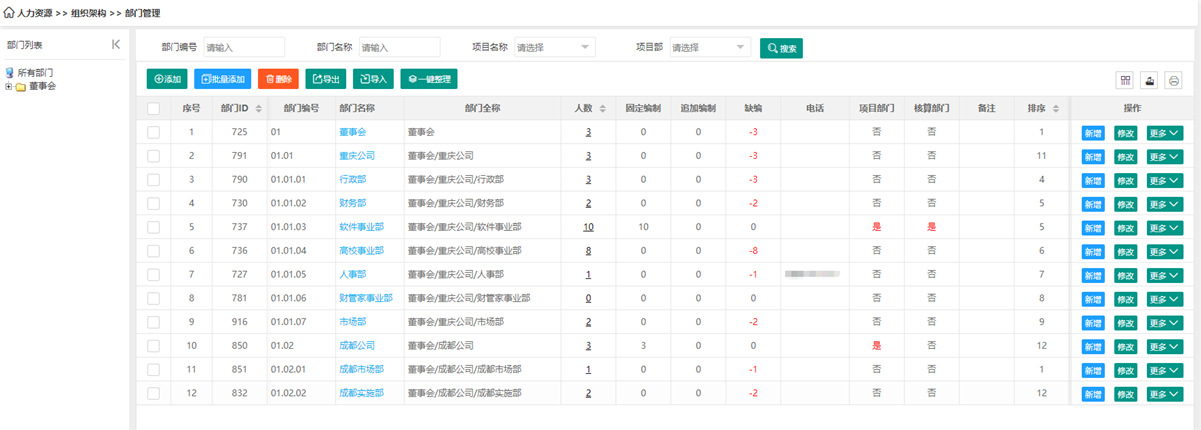
Task: Click the home icon in breadcrumb
Action: [x=9, y=13]
